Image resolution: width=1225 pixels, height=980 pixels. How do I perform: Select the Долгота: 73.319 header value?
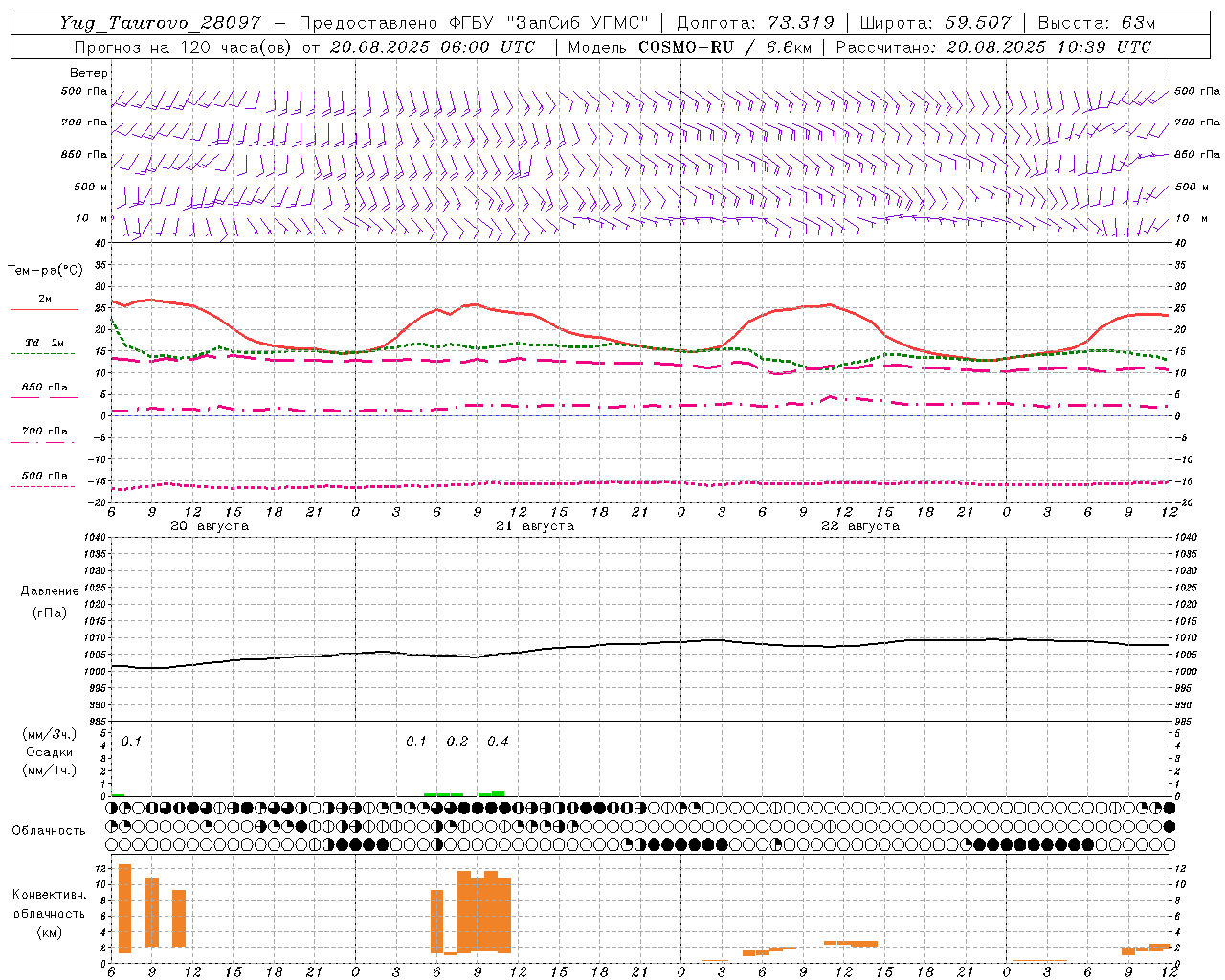755,23
